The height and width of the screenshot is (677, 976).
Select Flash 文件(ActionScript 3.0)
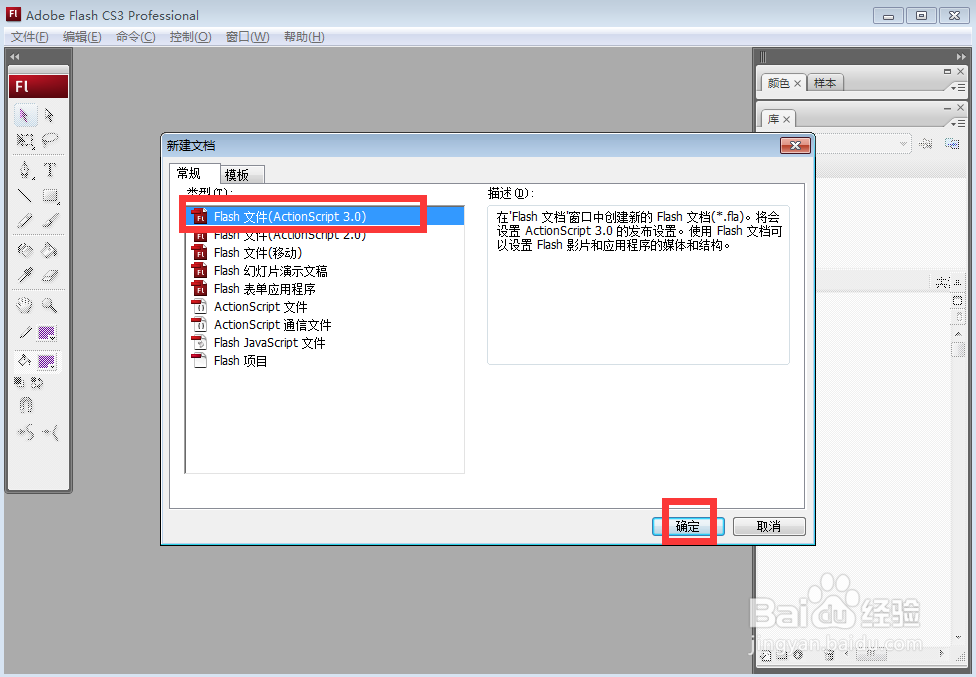point(325,217)
